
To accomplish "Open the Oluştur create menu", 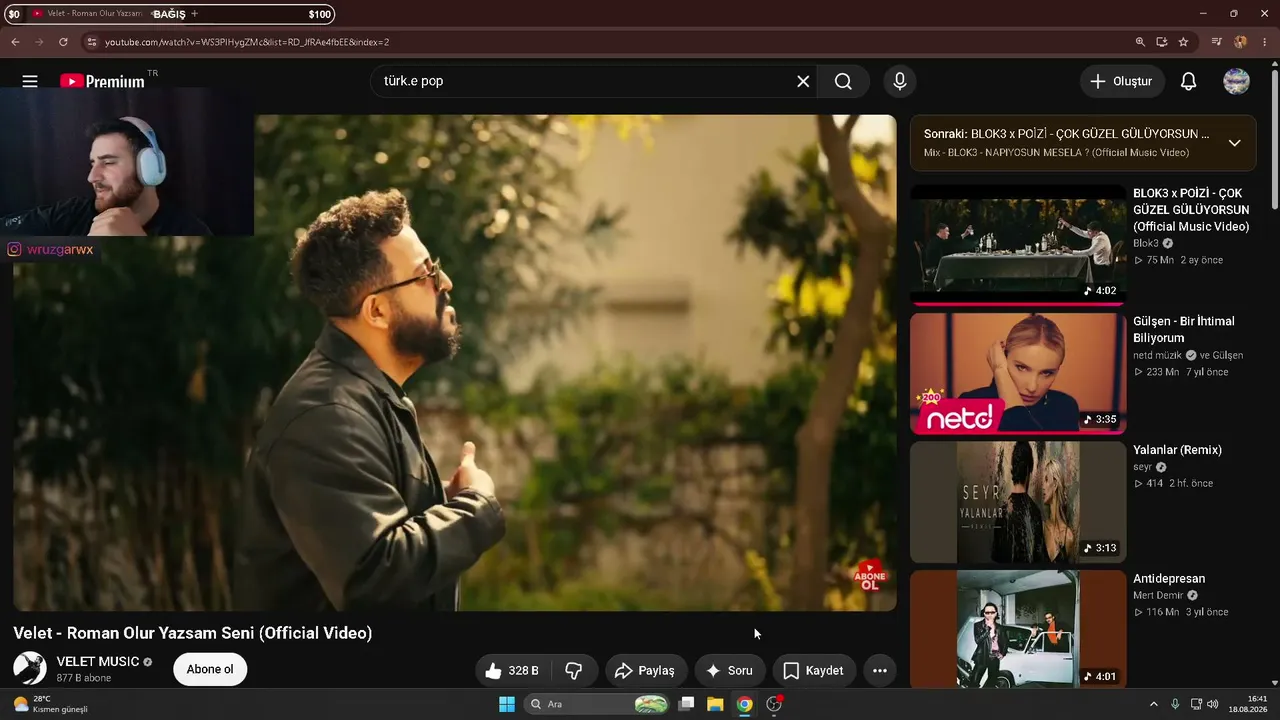I will click(x=1122, y=81).
